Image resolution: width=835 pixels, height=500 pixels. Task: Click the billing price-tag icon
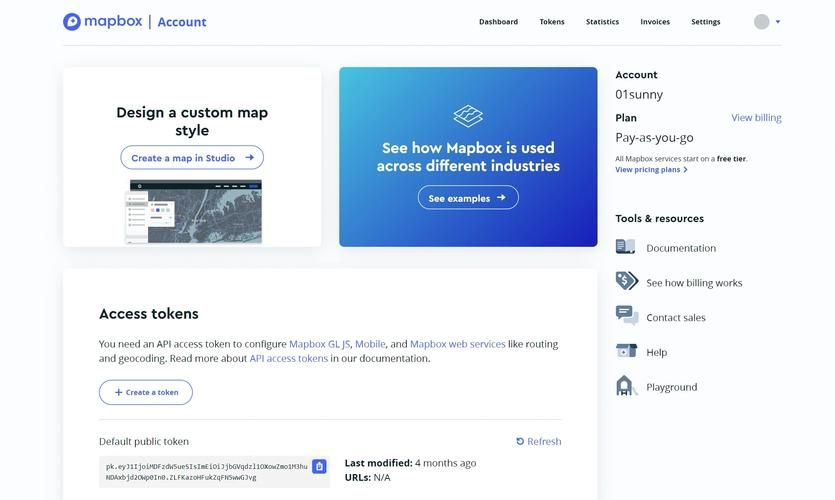click(627, 281)
